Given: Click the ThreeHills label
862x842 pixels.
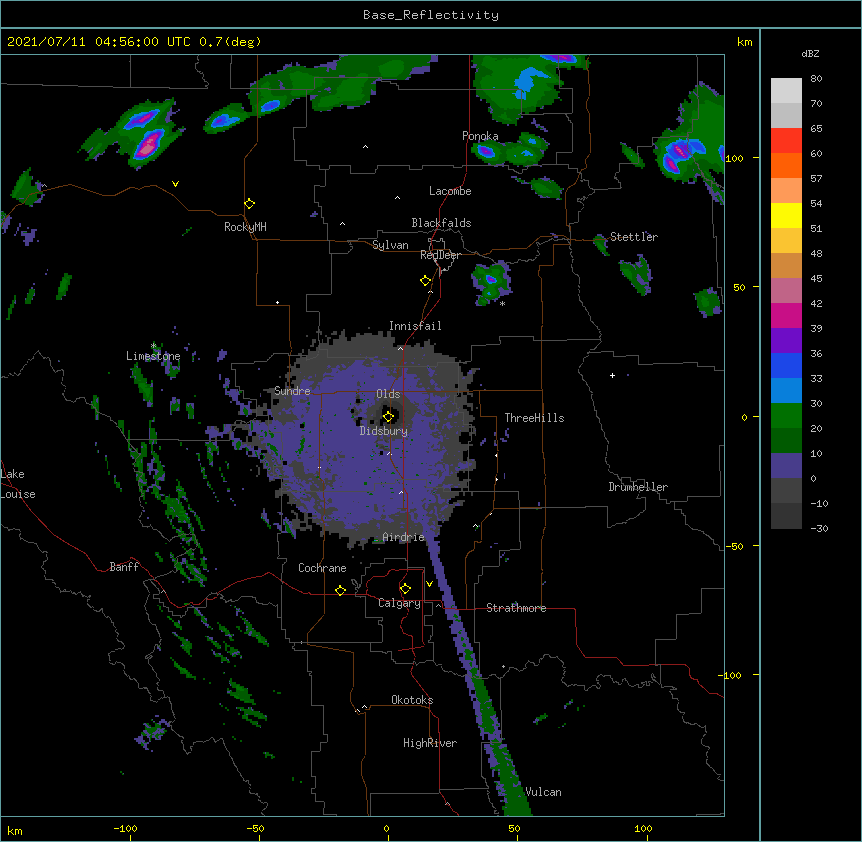Looking at the screenshot, I should pos(534,418).
